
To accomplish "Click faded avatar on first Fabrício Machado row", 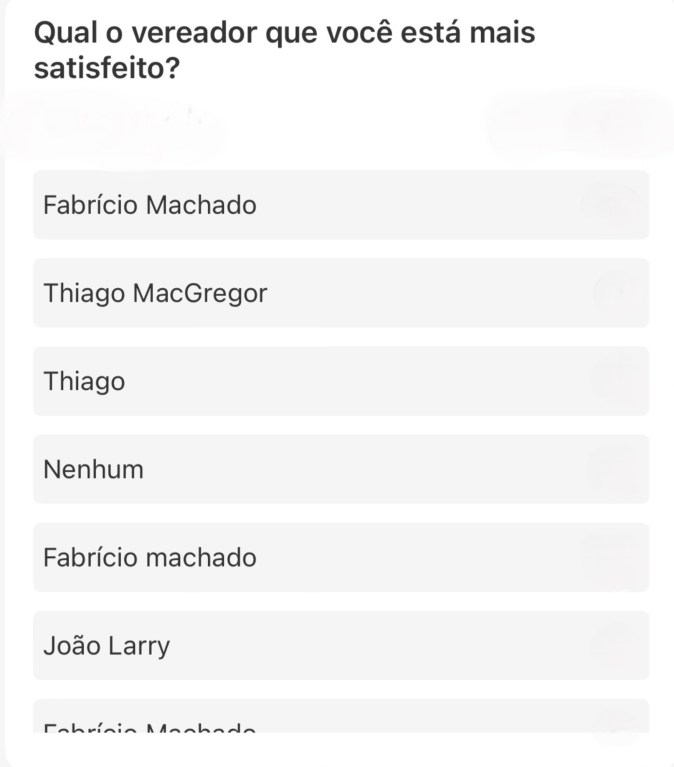I will pyautogui.click(x=612, y=205).
